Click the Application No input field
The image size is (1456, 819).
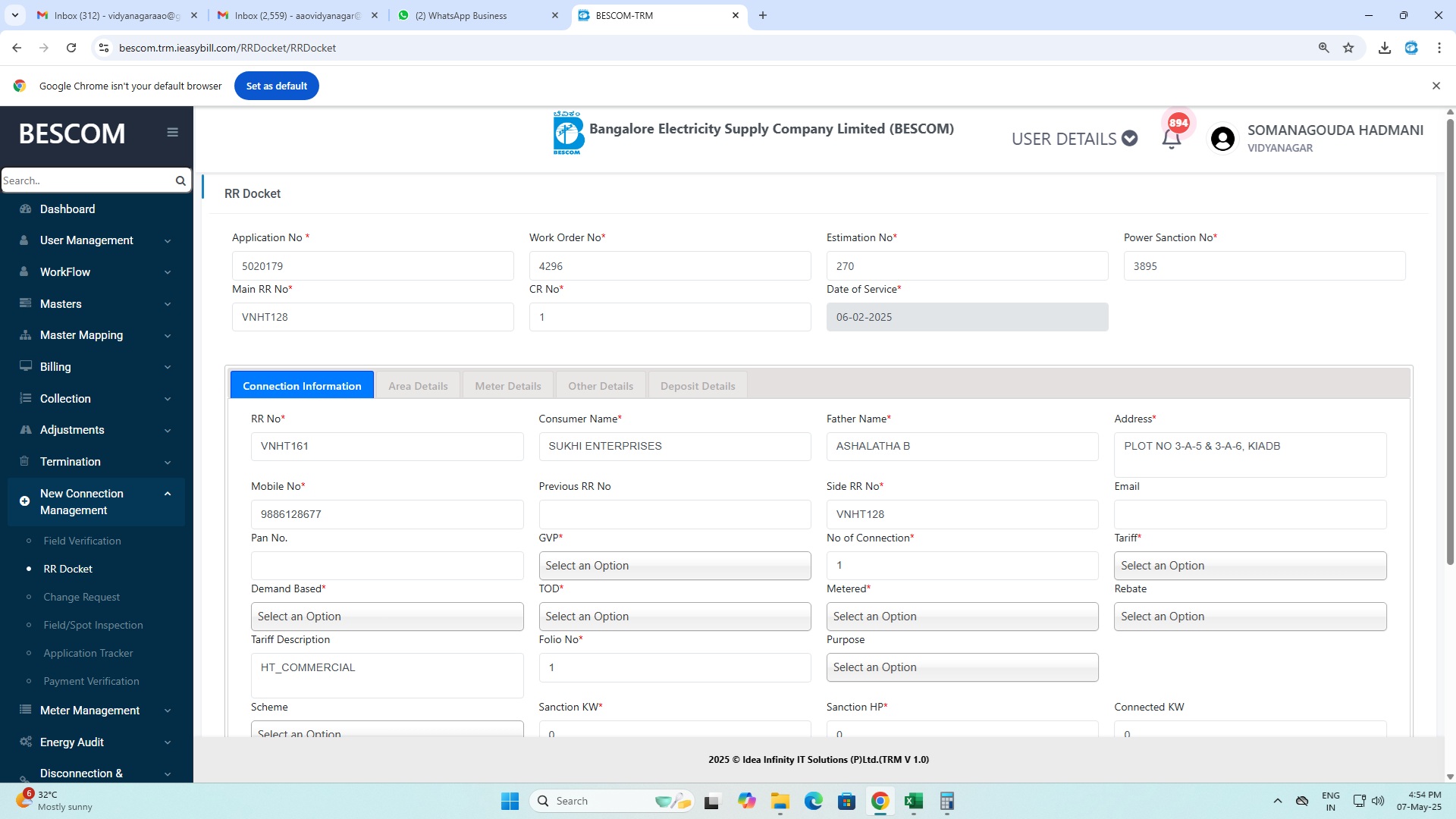tap(372, 266)
